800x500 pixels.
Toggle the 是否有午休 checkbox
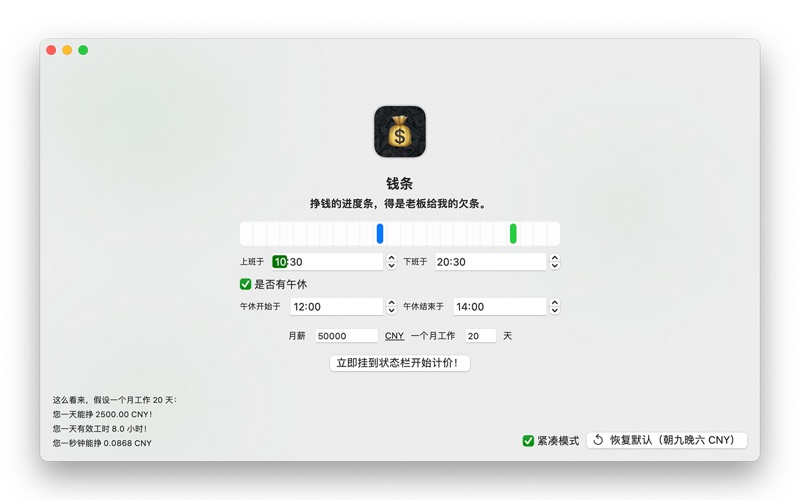246,285
